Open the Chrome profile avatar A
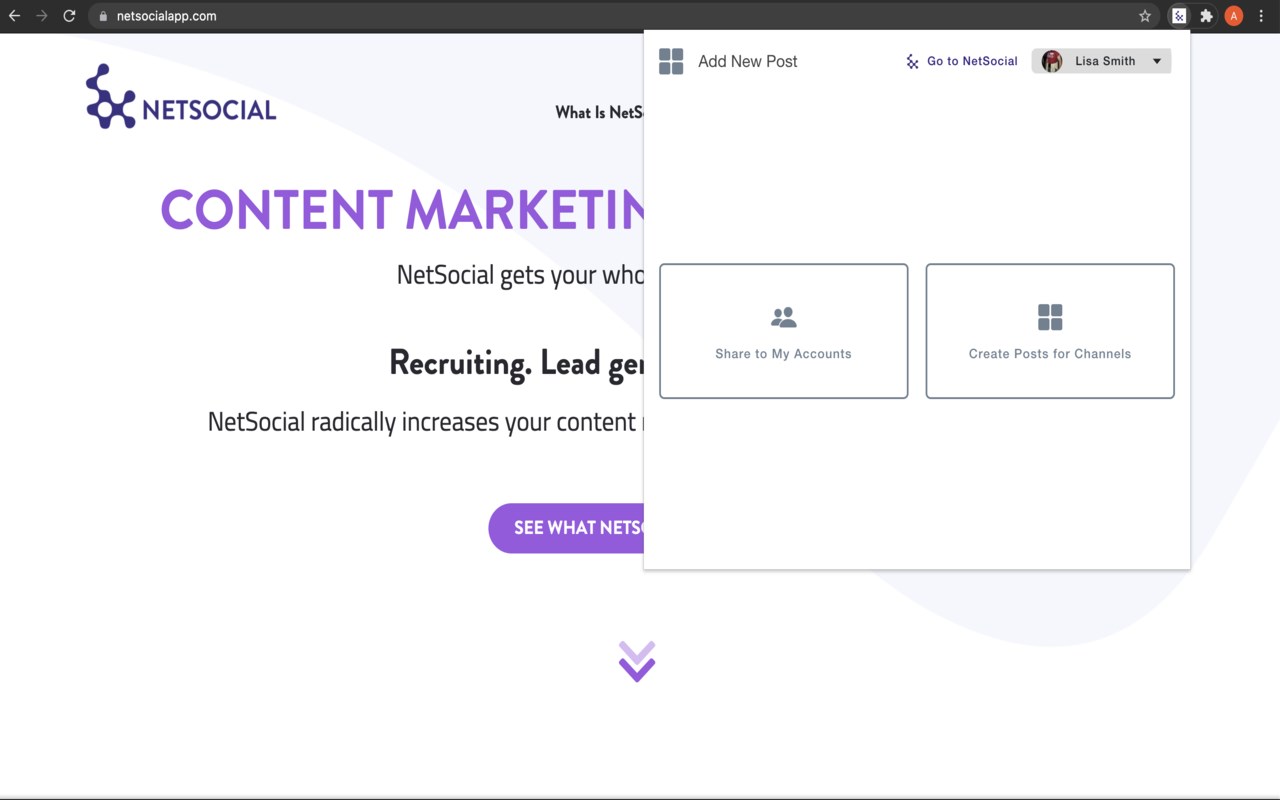The height and width of the screenshot is (800, 1280). tap(1234, 16)
